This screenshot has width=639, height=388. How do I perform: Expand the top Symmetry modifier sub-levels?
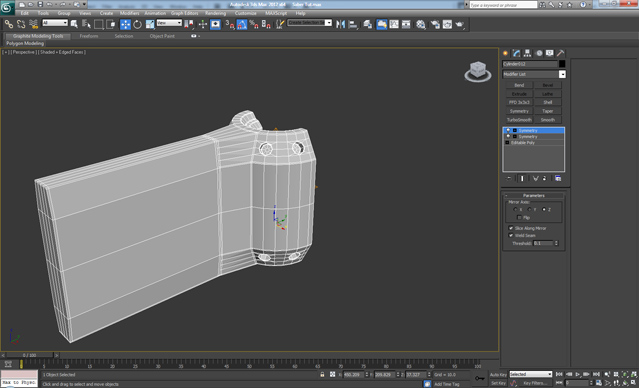click(515, 130)
